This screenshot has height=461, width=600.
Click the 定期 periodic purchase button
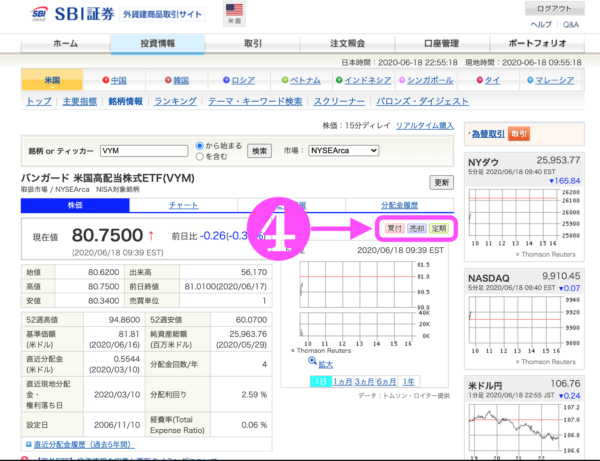coord(439,228)
